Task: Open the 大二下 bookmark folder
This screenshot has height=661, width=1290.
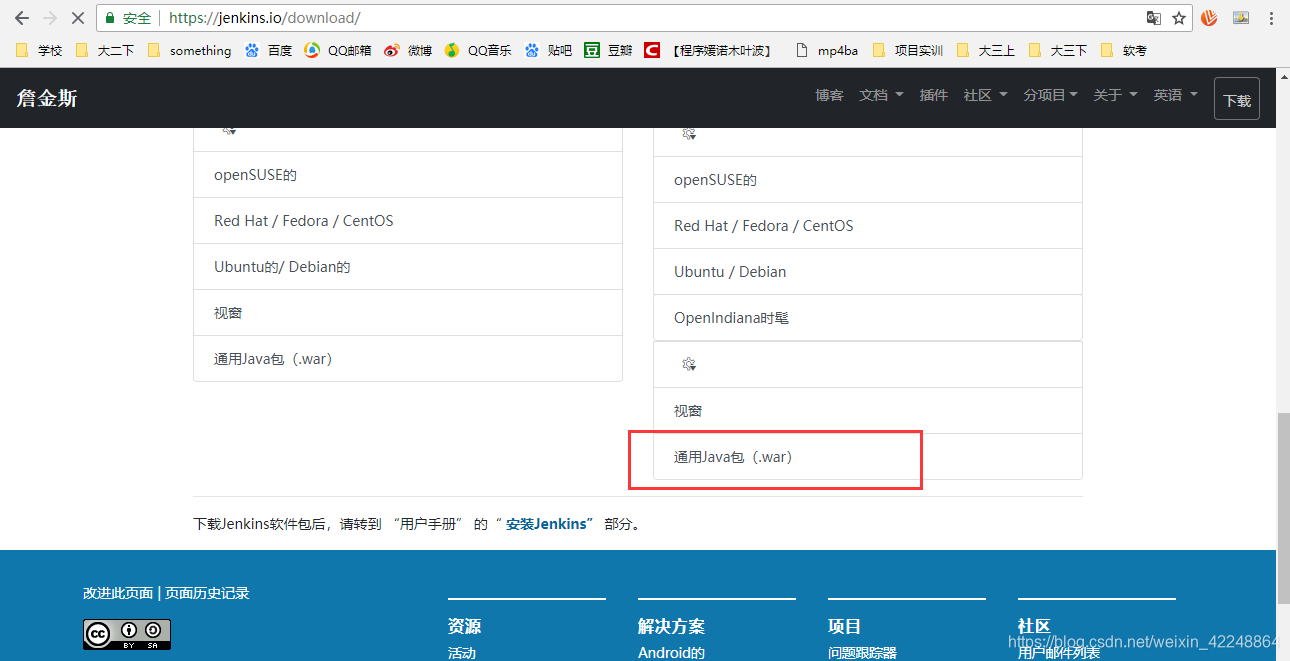Action: 104,50
